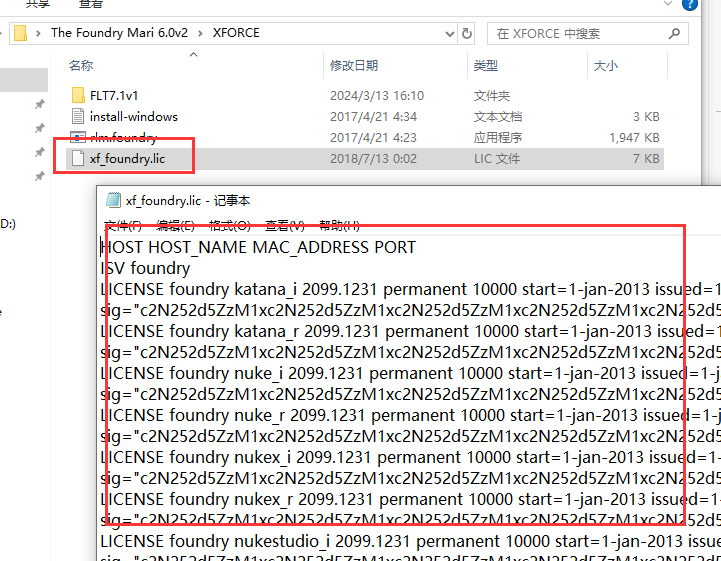The height and width of the screenshot is (561, 721).
Task: Sort by the 类型 column header
Action: pos(486,65)
